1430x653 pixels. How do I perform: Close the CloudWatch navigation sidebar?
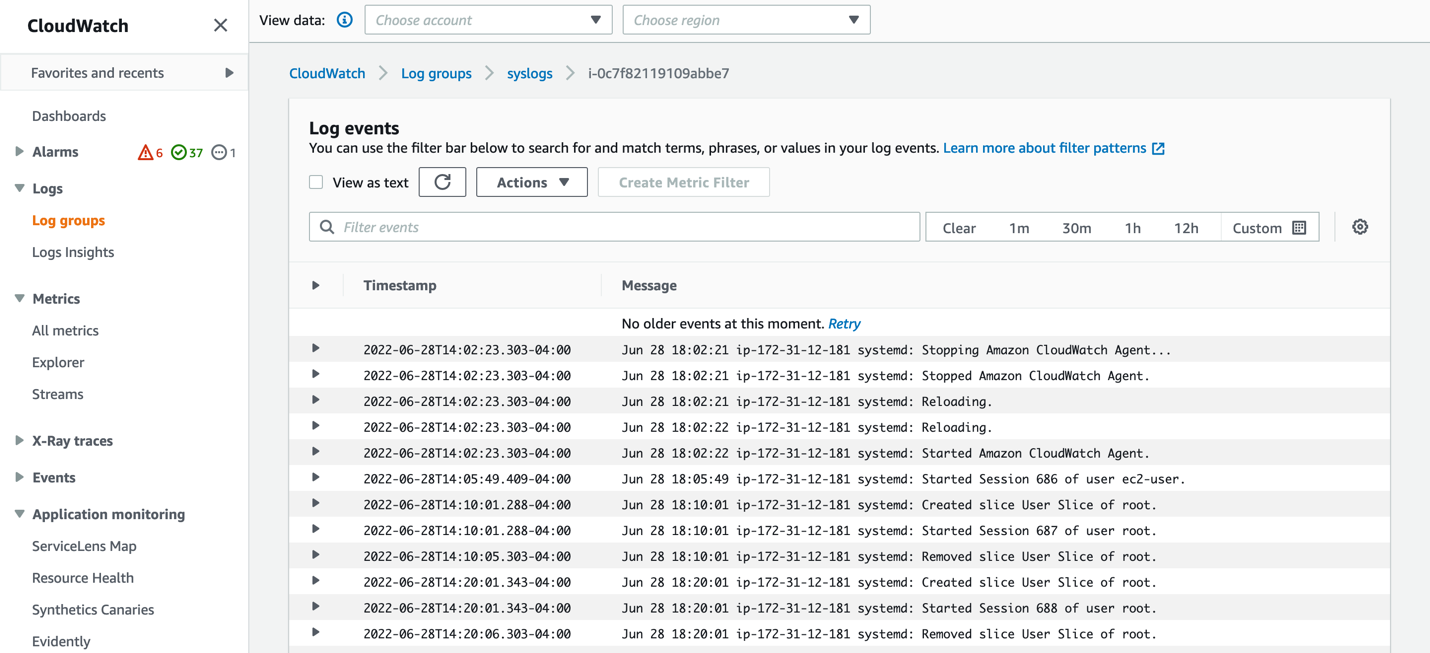click(220, 25)
